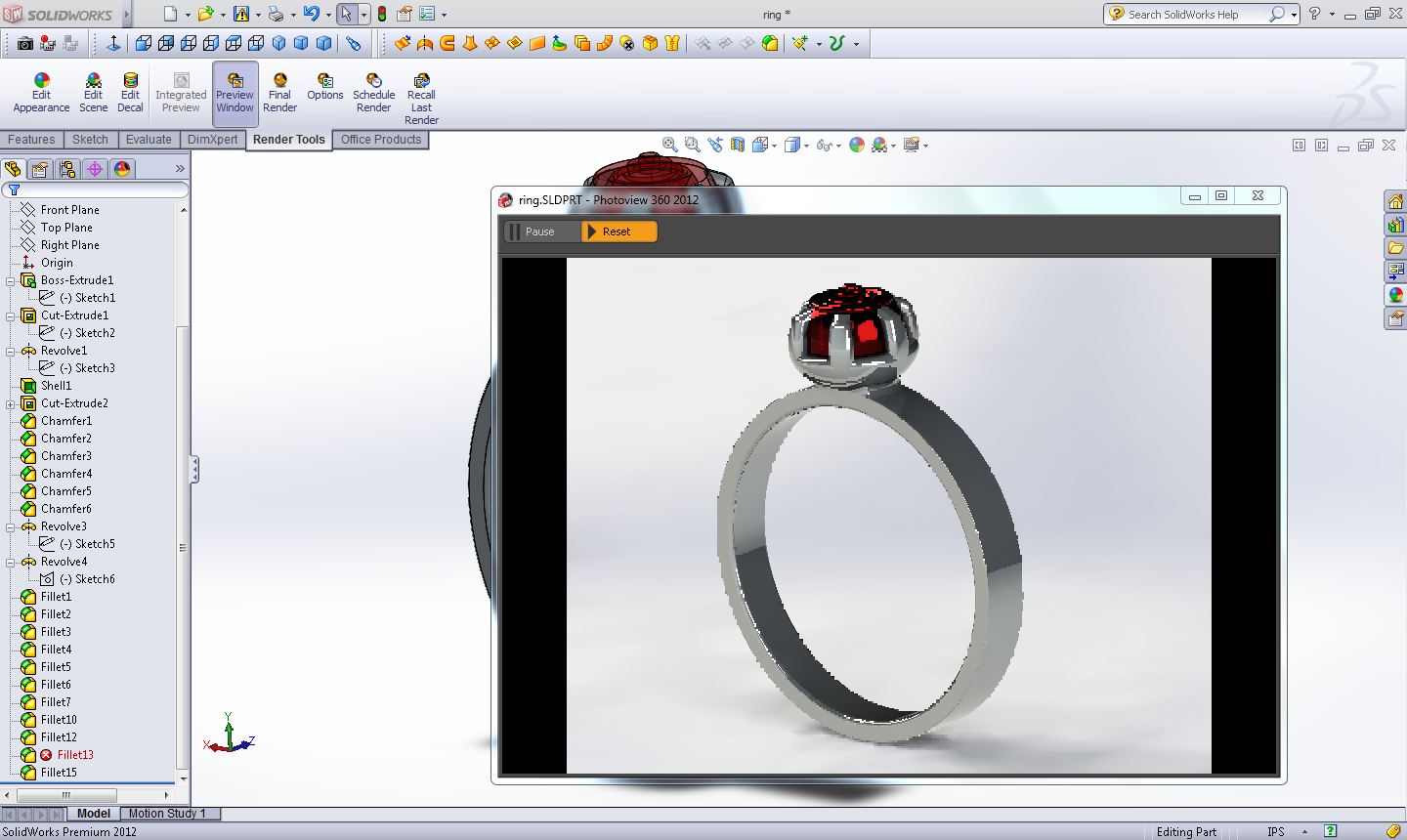The width and height of the screenshot is (1407, 840).
Task: Open SolidWorks Resources home icon in task pane
Action: 1395,201
